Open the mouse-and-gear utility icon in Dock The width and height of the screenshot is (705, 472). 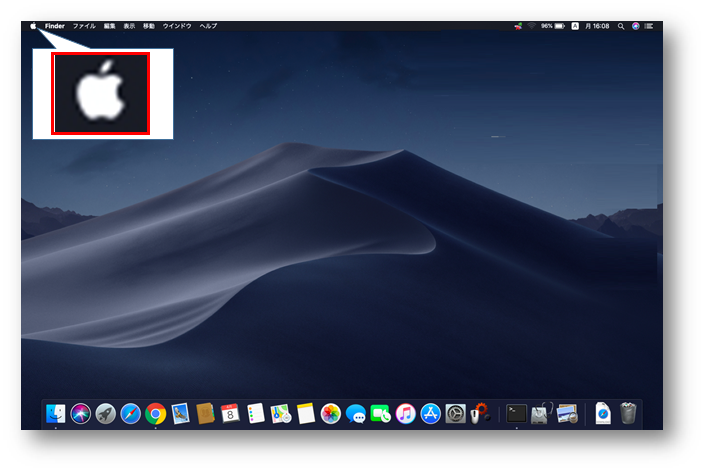(x=480, y=414)
